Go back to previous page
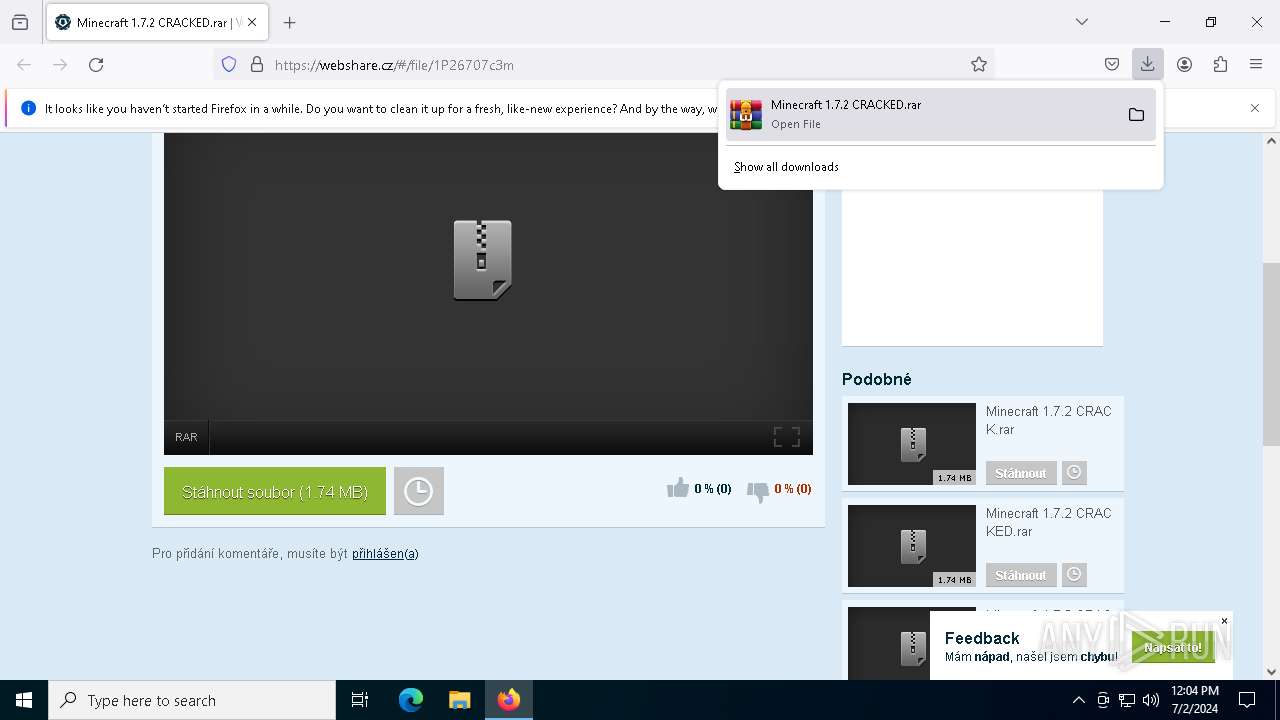This screenshot has height=720, width=1280. (24, 64)
